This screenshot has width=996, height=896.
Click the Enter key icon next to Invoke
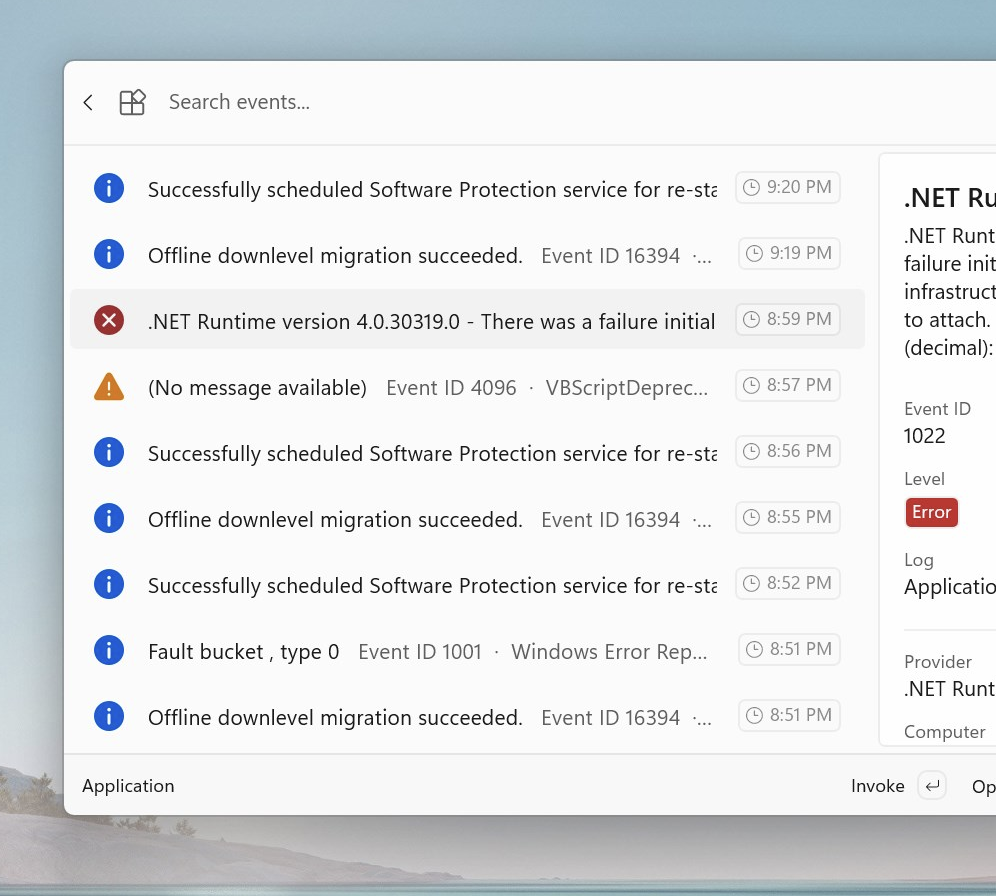pos(932,786)
